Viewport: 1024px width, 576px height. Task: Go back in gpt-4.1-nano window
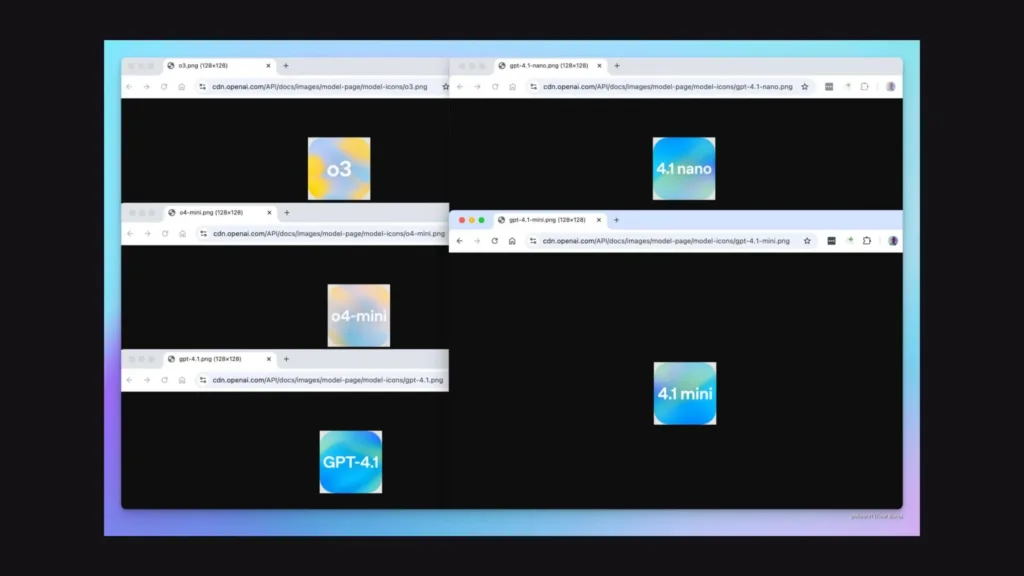[460, 87]
